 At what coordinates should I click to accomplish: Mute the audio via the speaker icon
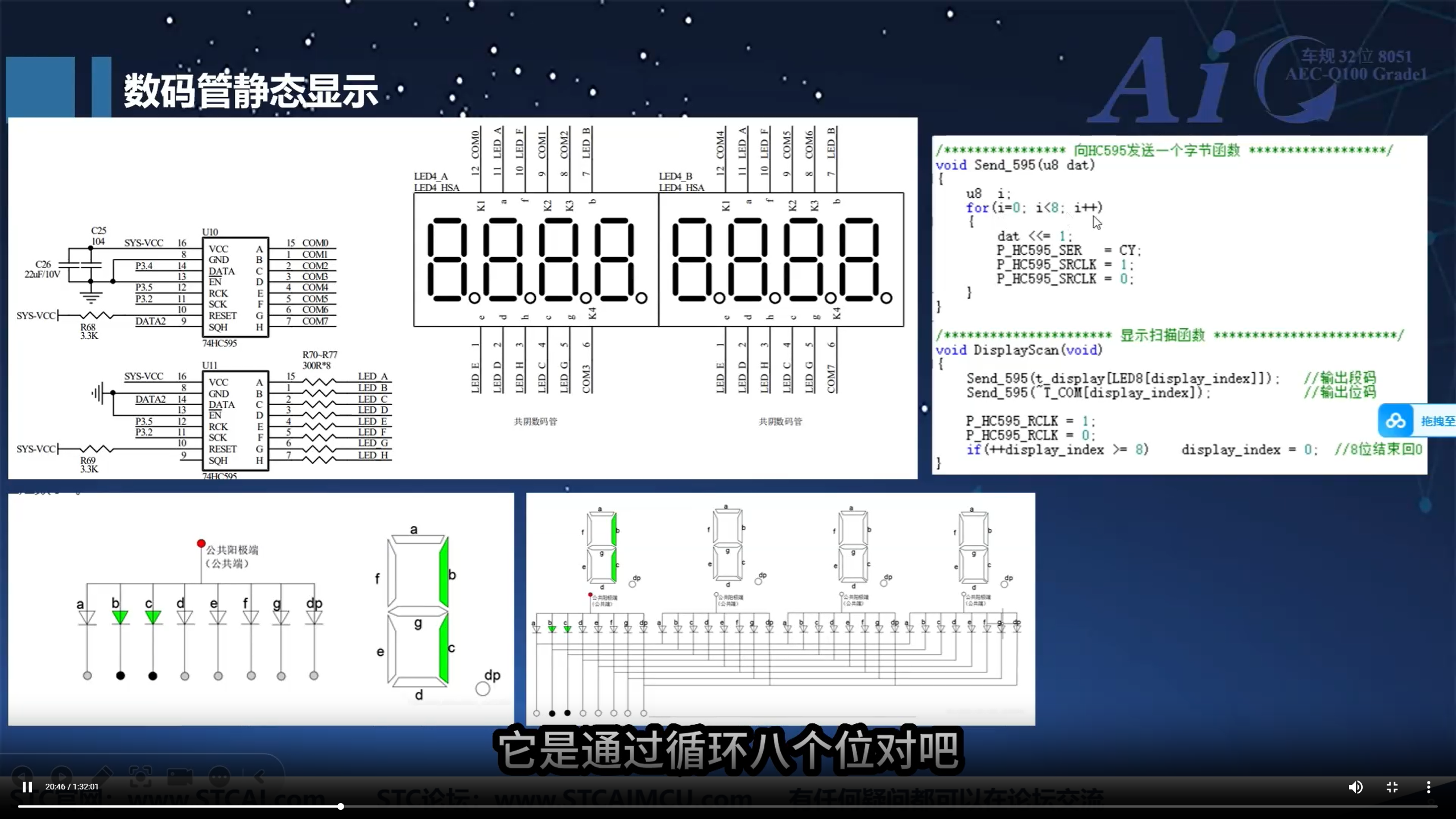pos(1356,787)
